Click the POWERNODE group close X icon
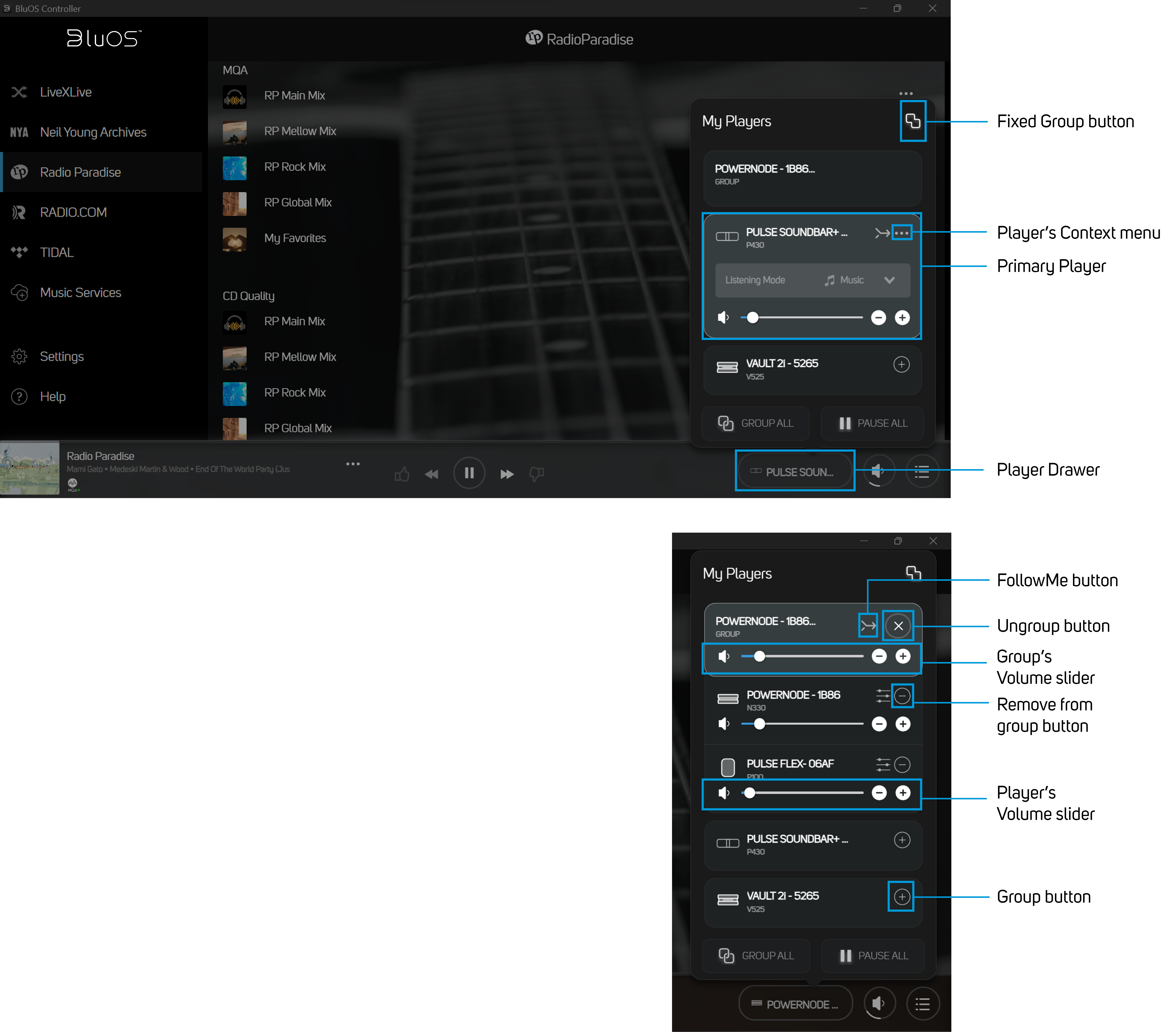This screenshot has width=1176, height=1032. [898, 626]
